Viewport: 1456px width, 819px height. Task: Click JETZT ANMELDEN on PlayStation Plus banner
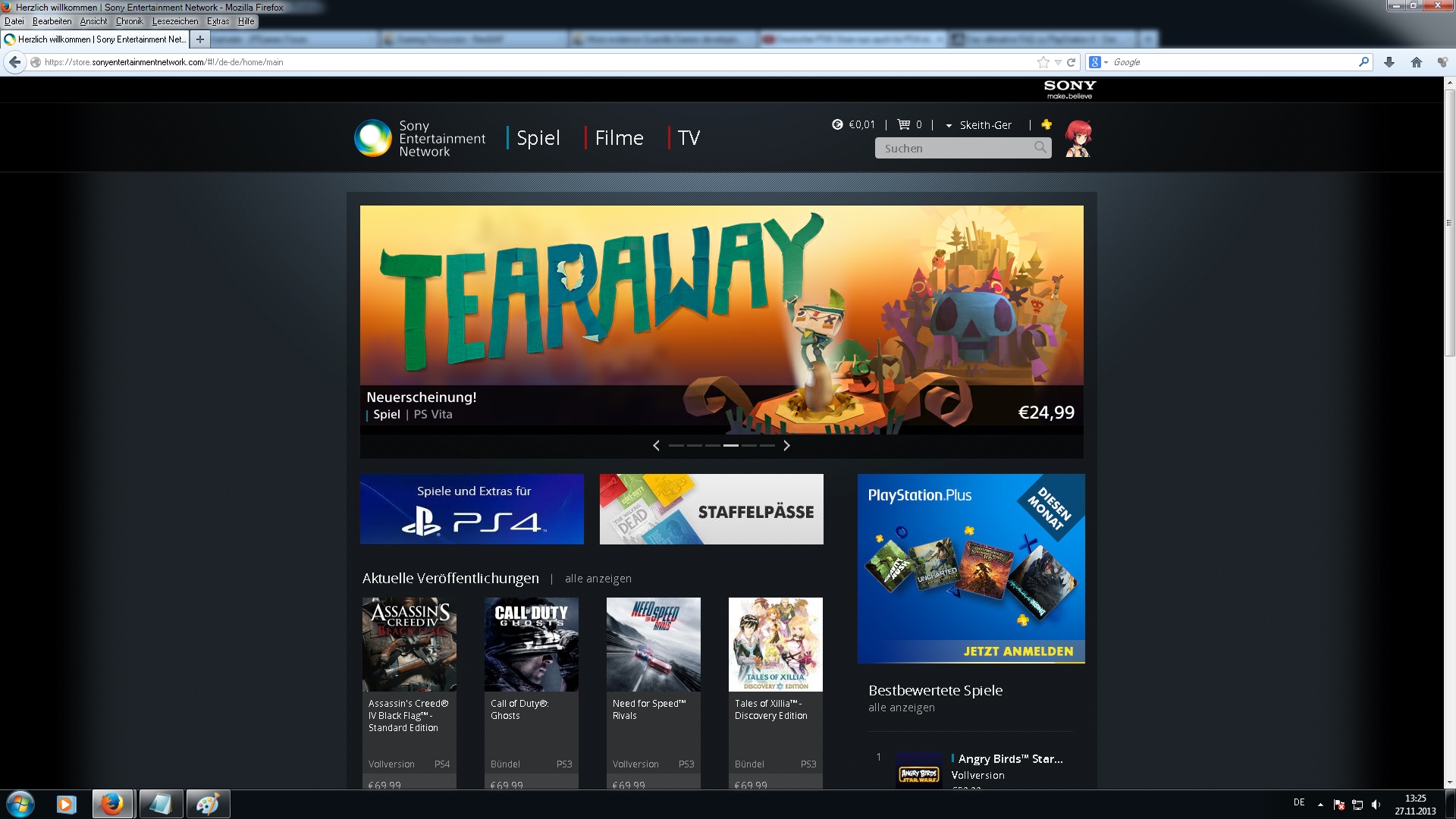tap(1018, 651)
